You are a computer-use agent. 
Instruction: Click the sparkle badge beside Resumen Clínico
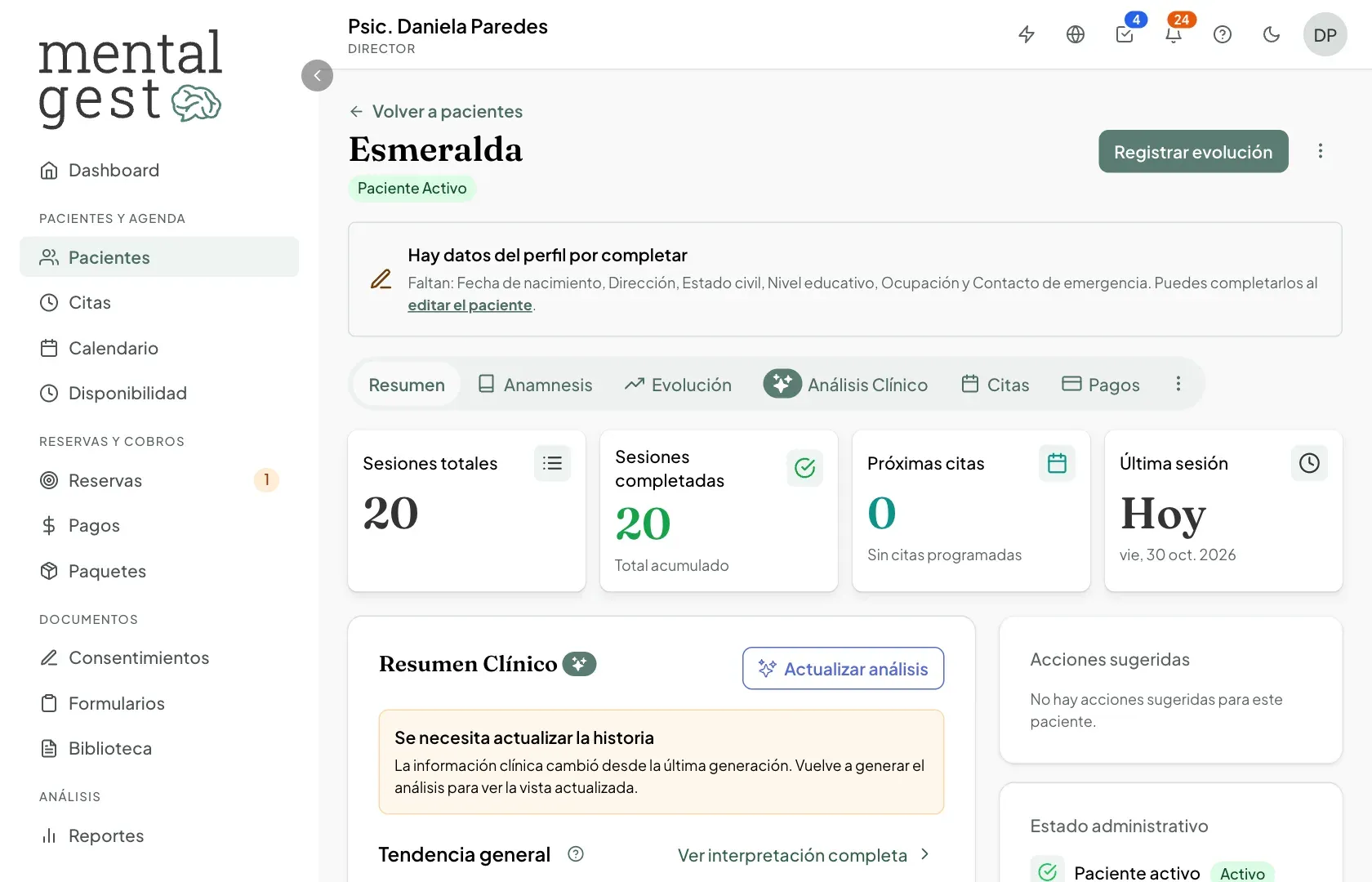[579, 664]
